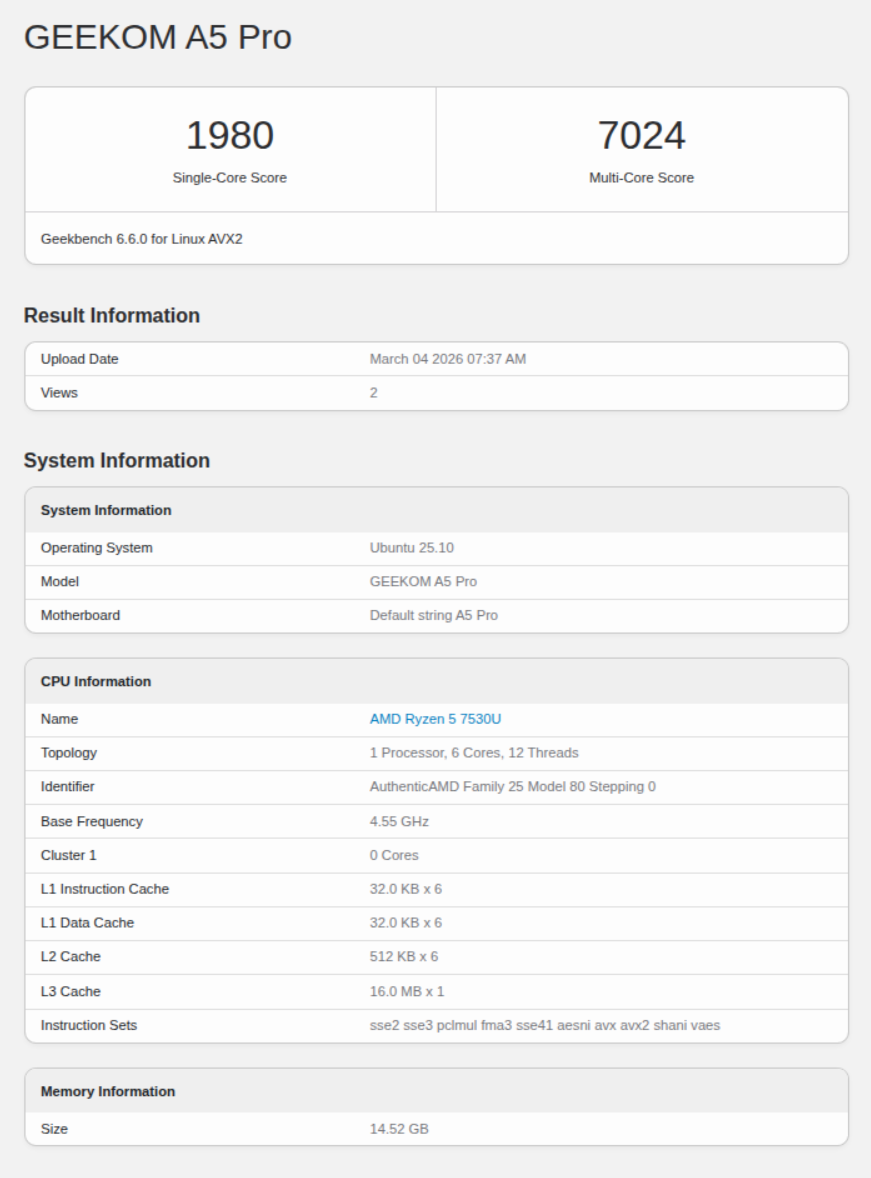Screen dimensions: 871x1178
Task: Click the Result Information heading
Action: (111, 316)
